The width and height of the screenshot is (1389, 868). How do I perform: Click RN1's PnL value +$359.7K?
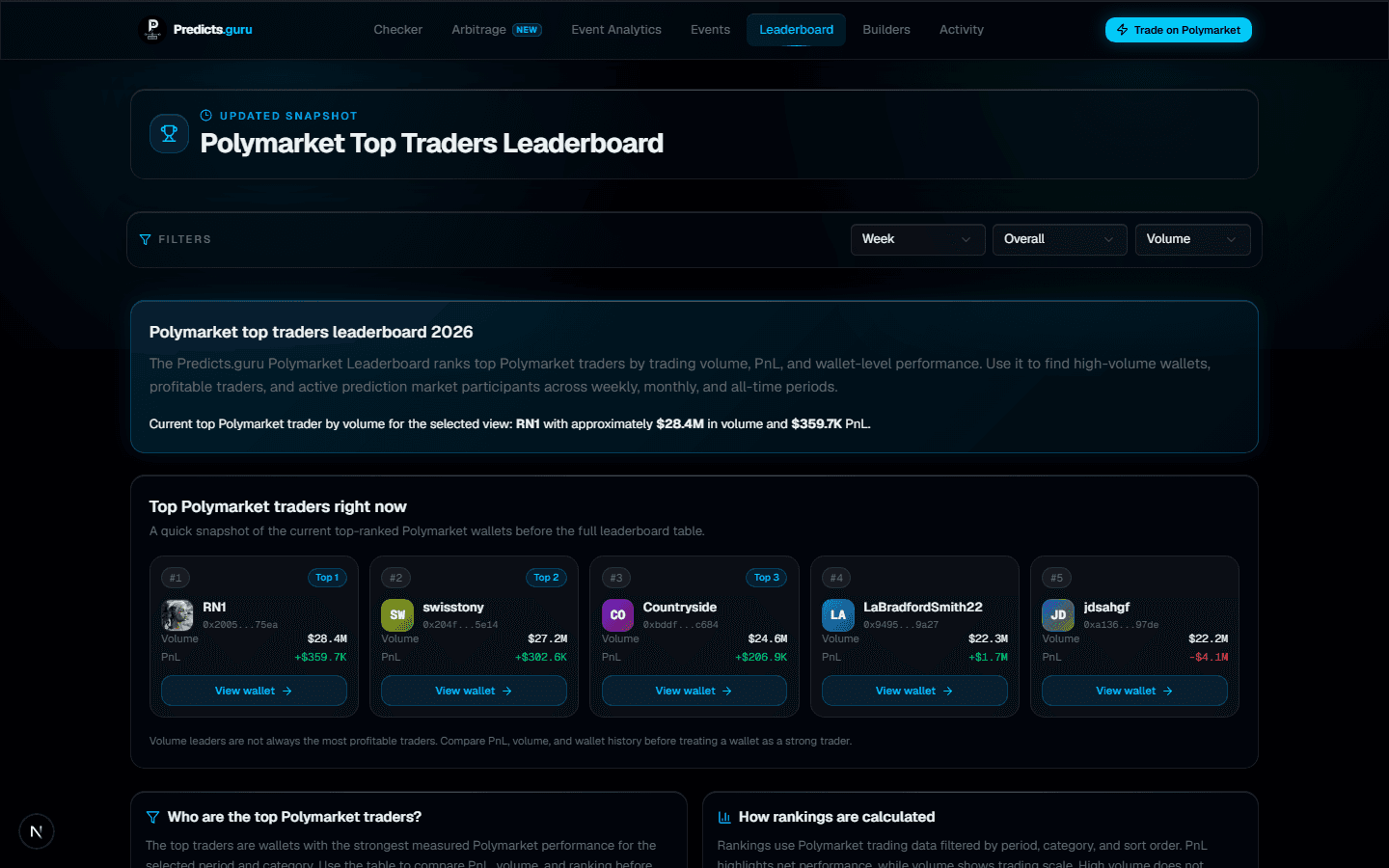tap(321, 657)
